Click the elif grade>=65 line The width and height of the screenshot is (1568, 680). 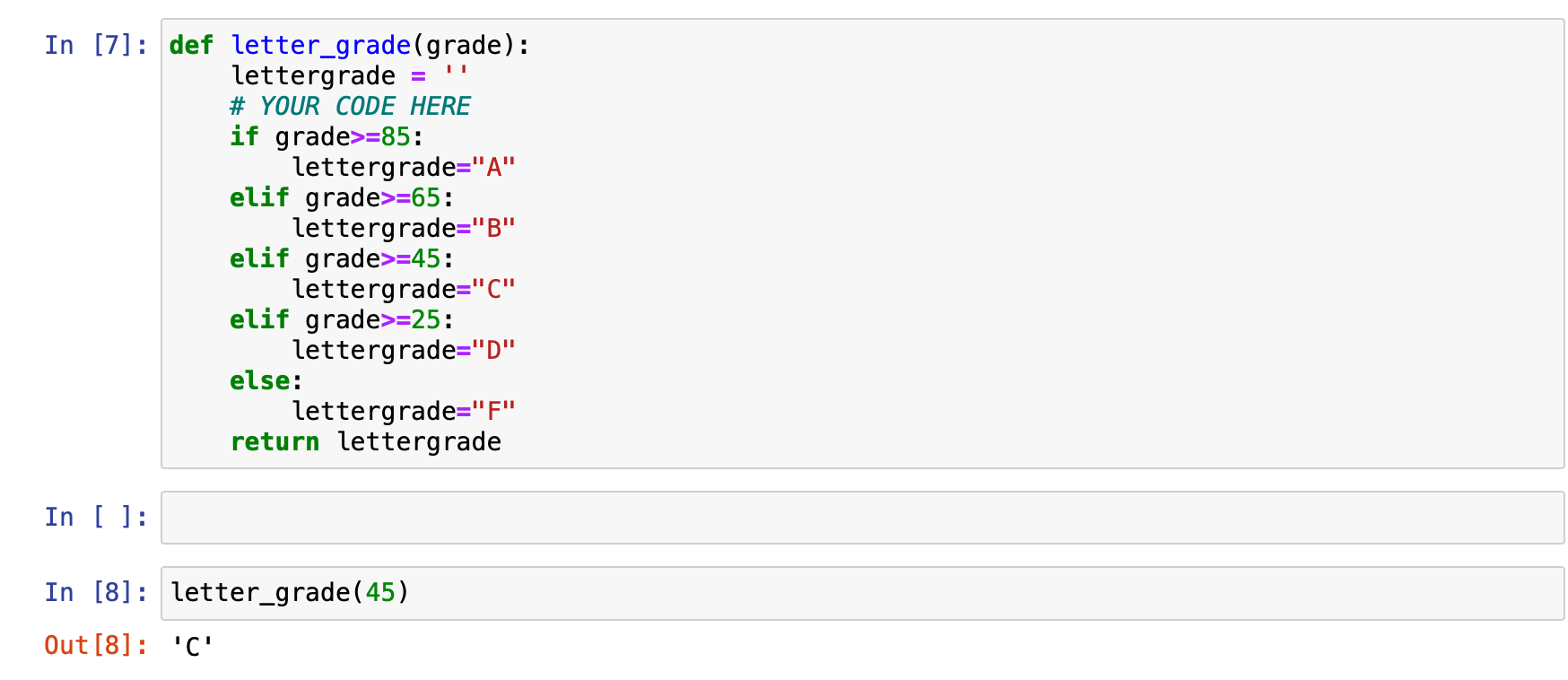(342, 197)
